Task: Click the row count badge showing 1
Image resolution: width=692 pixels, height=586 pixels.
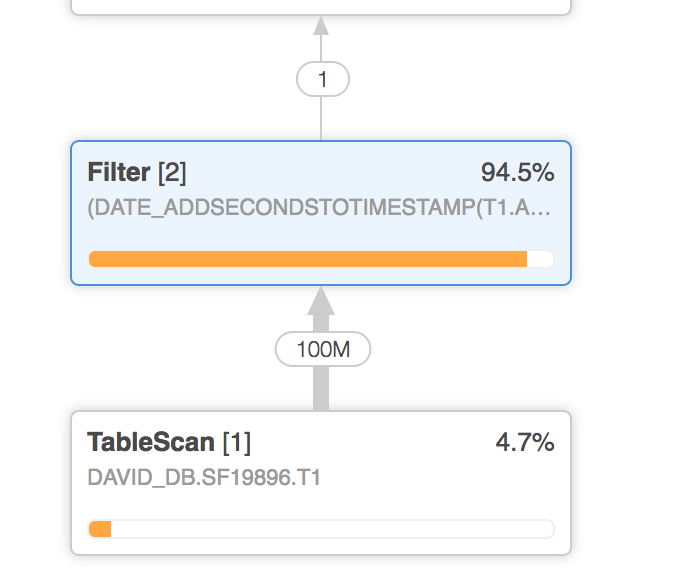Action: point(322,79)
